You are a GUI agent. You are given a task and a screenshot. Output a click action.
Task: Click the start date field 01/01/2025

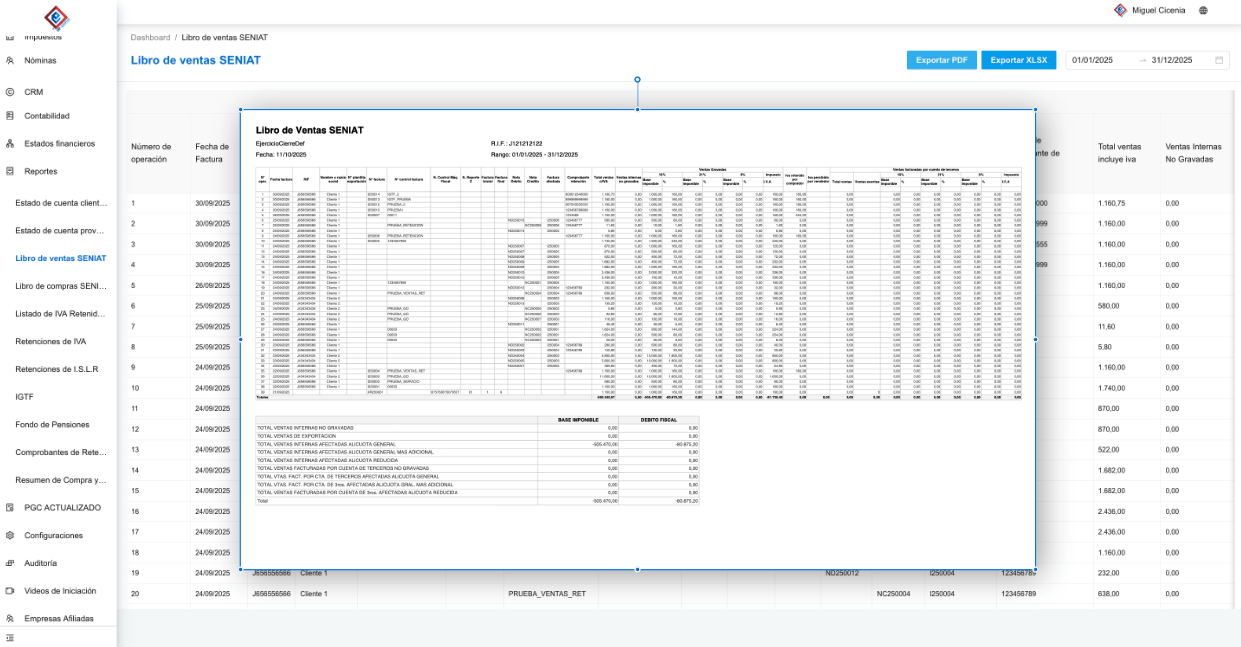1093,60
